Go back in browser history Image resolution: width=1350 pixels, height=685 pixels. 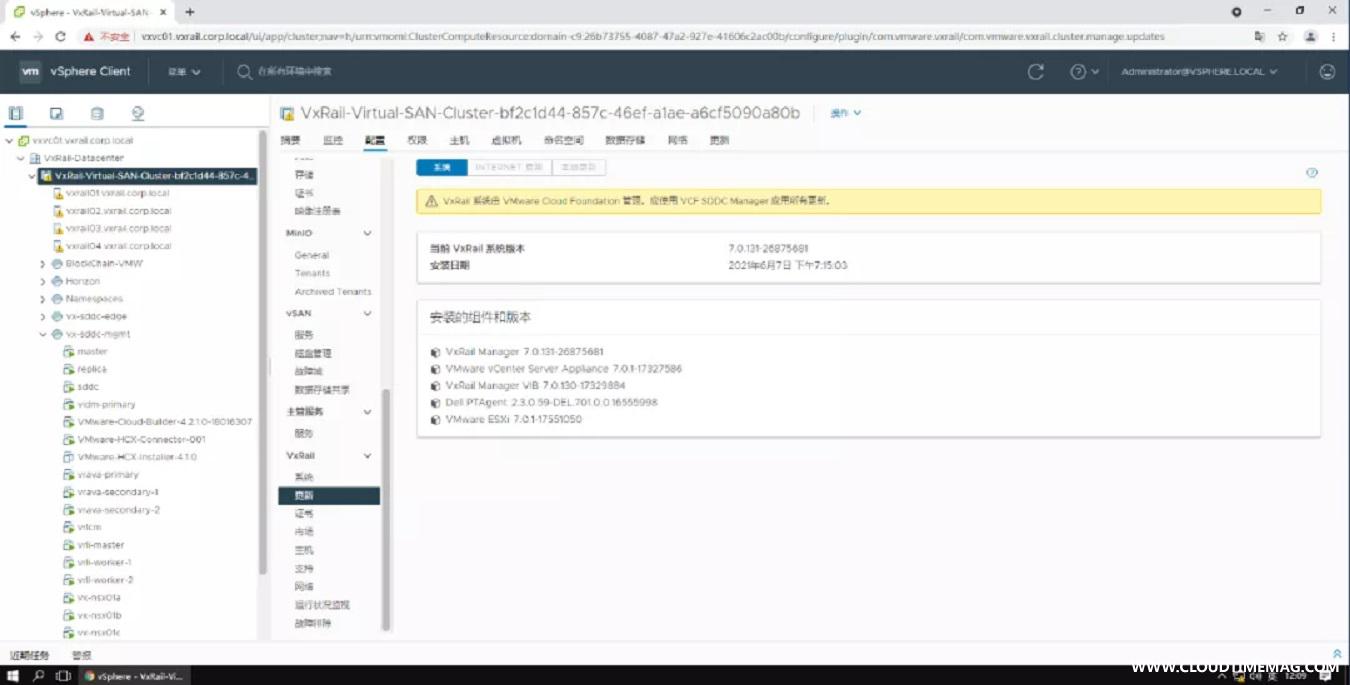click(x=15, y=36)
